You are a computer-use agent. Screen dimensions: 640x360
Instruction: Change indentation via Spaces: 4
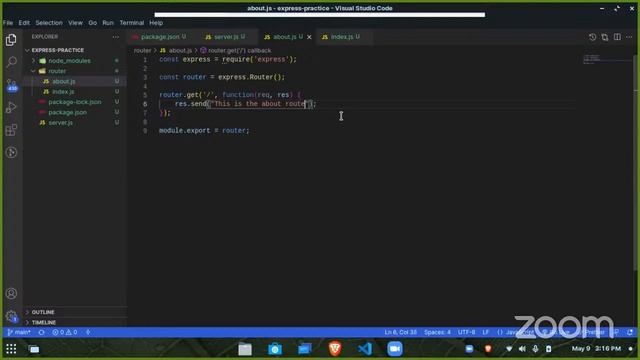click(x=437, y=332)
